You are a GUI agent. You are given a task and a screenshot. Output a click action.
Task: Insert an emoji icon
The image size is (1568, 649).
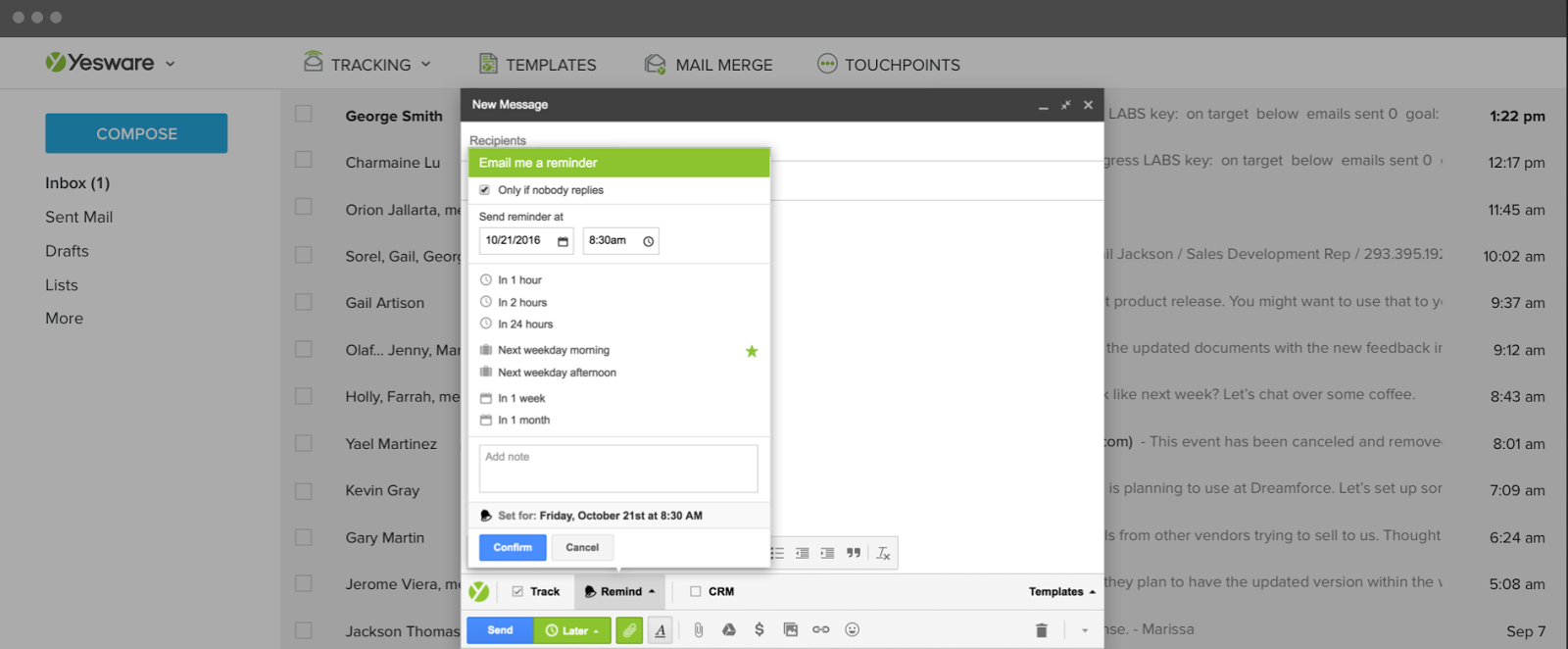click(x=853, y=629)
